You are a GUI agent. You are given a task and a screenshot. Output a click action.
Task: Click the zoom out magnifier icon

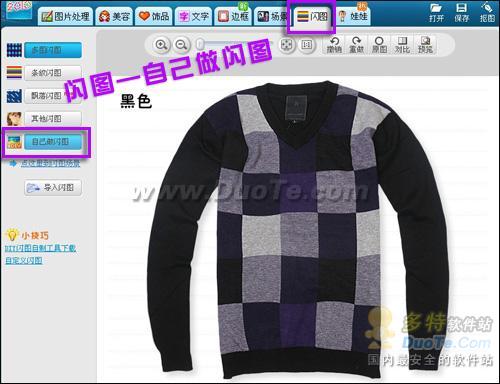point(181,45)
